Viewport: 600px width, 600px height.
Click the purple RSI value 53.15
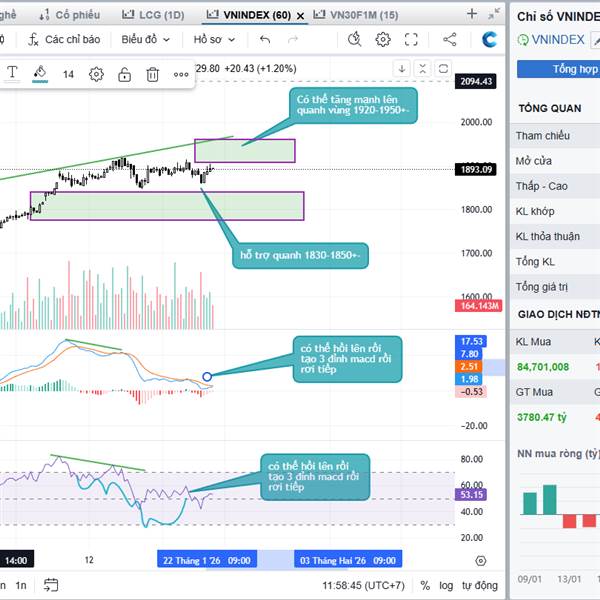(471, 494)
